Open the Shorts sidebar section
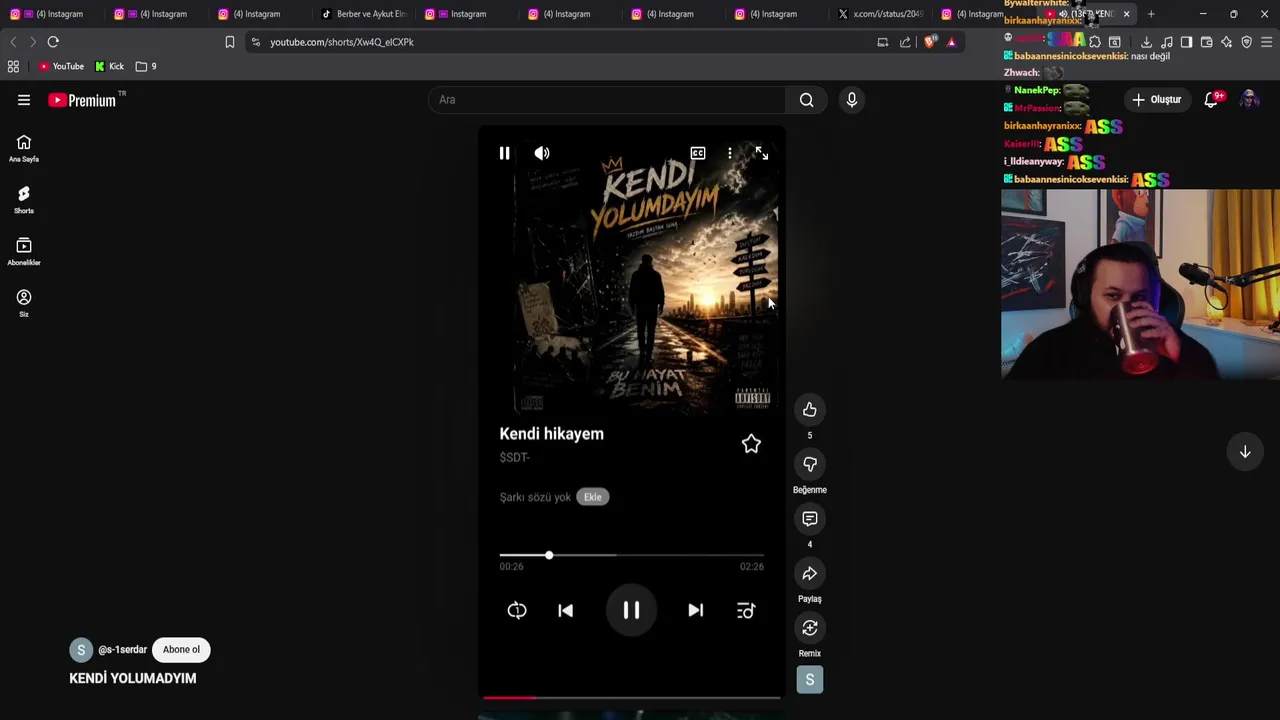This screenshot has height=720, width=1280. [24, 200]
